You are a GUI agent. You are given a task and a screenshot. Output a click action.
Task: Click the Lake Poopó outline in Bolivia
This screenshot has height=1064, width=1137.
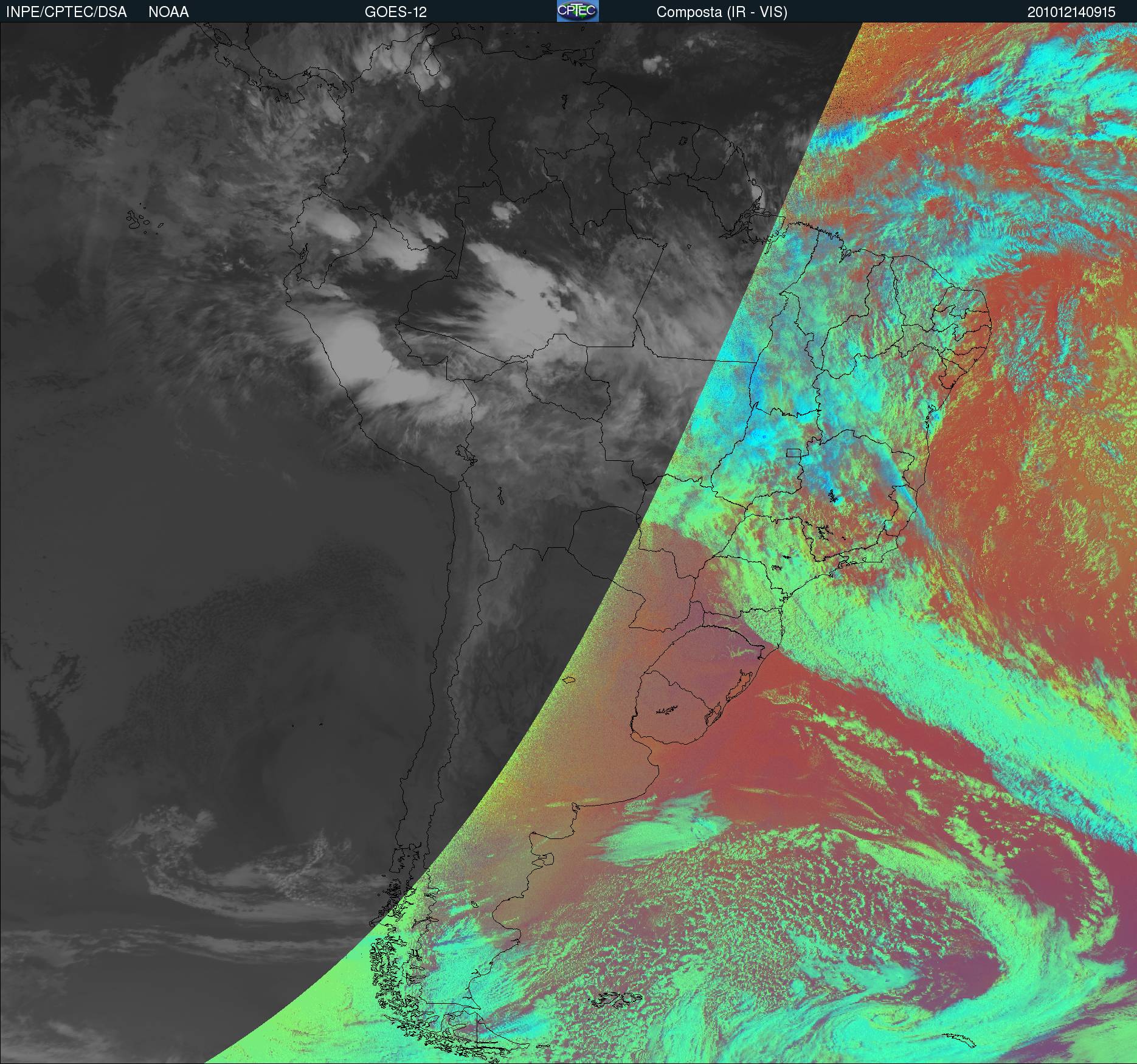(x=500, y=497)
